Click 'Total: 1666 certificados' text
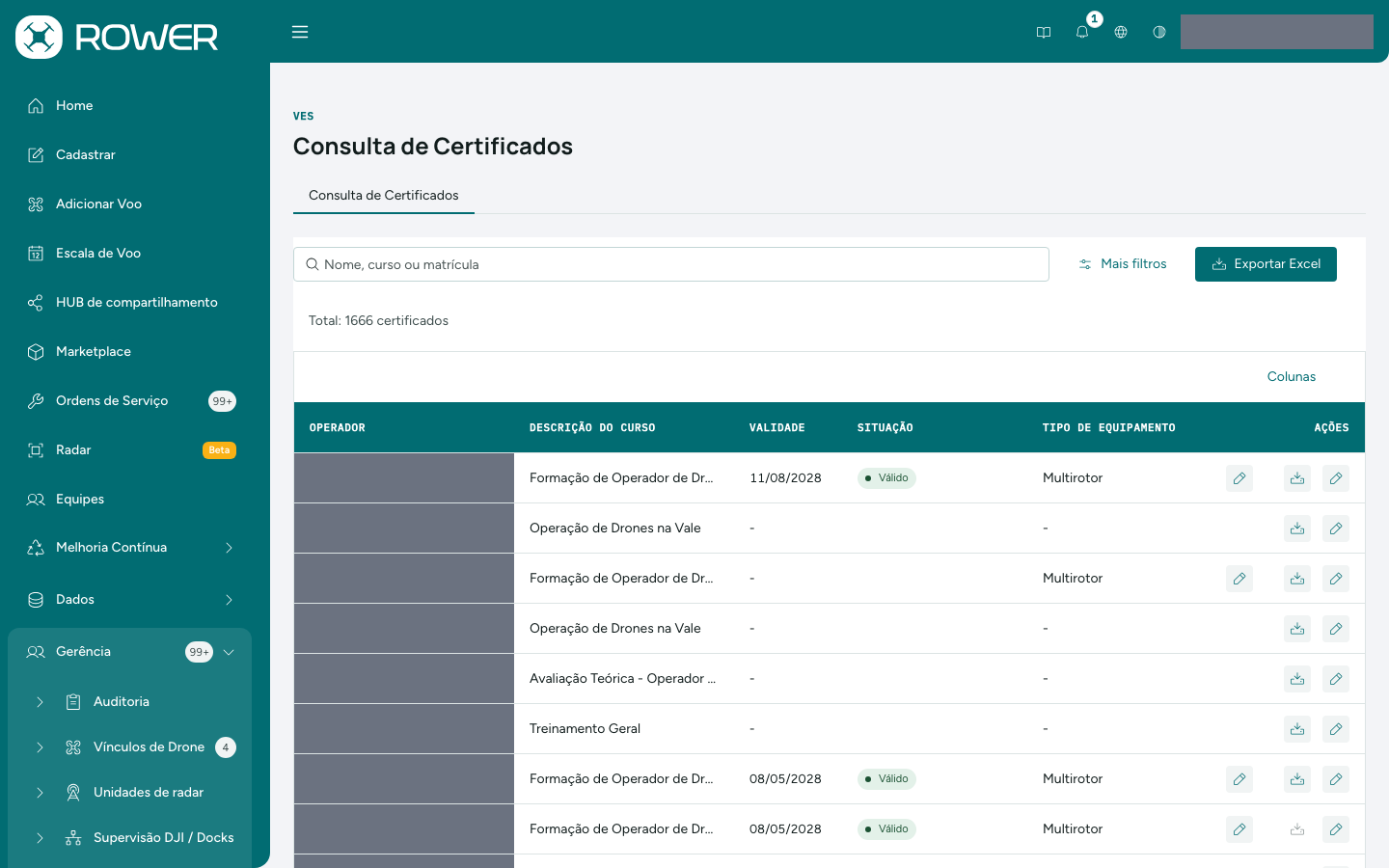This screenshot has height=868, width=1389. [378, 321]
